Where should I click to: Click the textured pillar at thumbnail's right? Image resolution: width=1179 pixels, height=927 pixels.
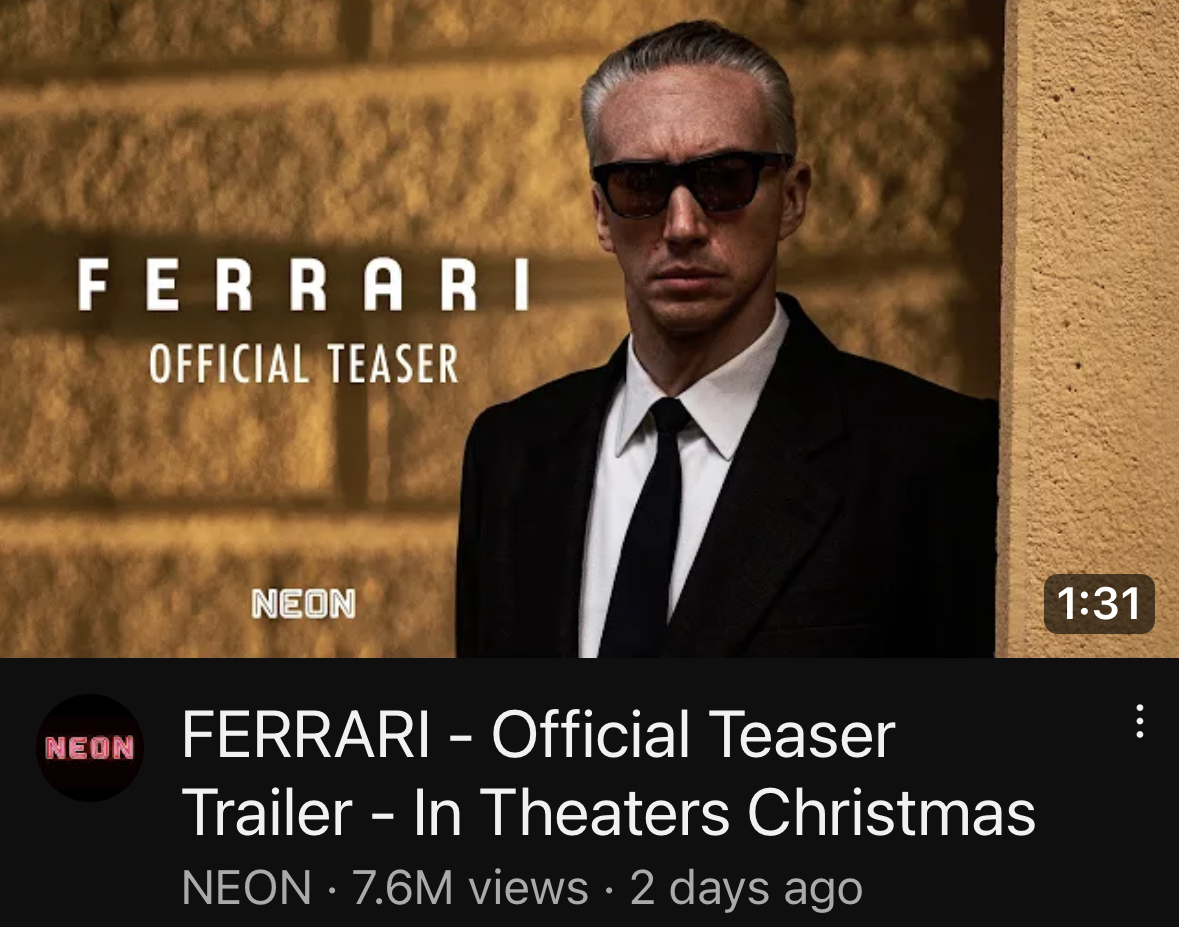click(1090, 301)
